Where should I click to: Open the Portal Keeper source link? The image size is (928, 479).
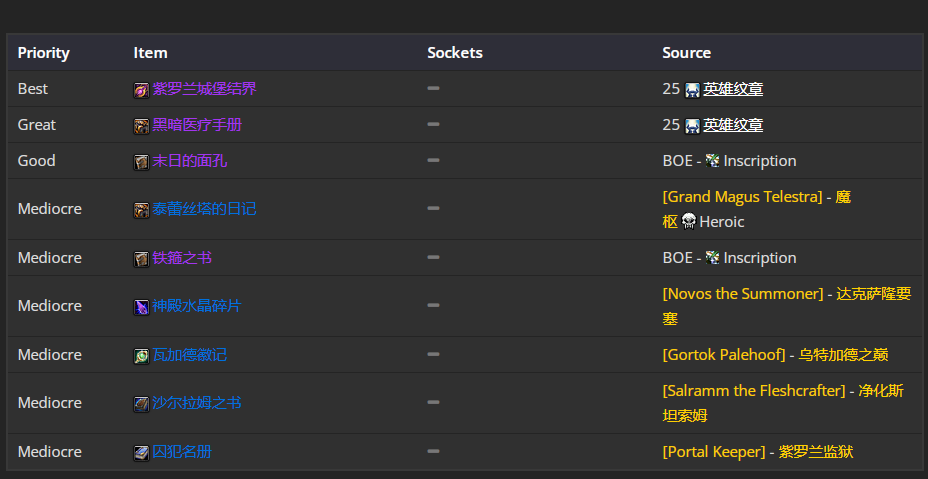coord(714,452)
